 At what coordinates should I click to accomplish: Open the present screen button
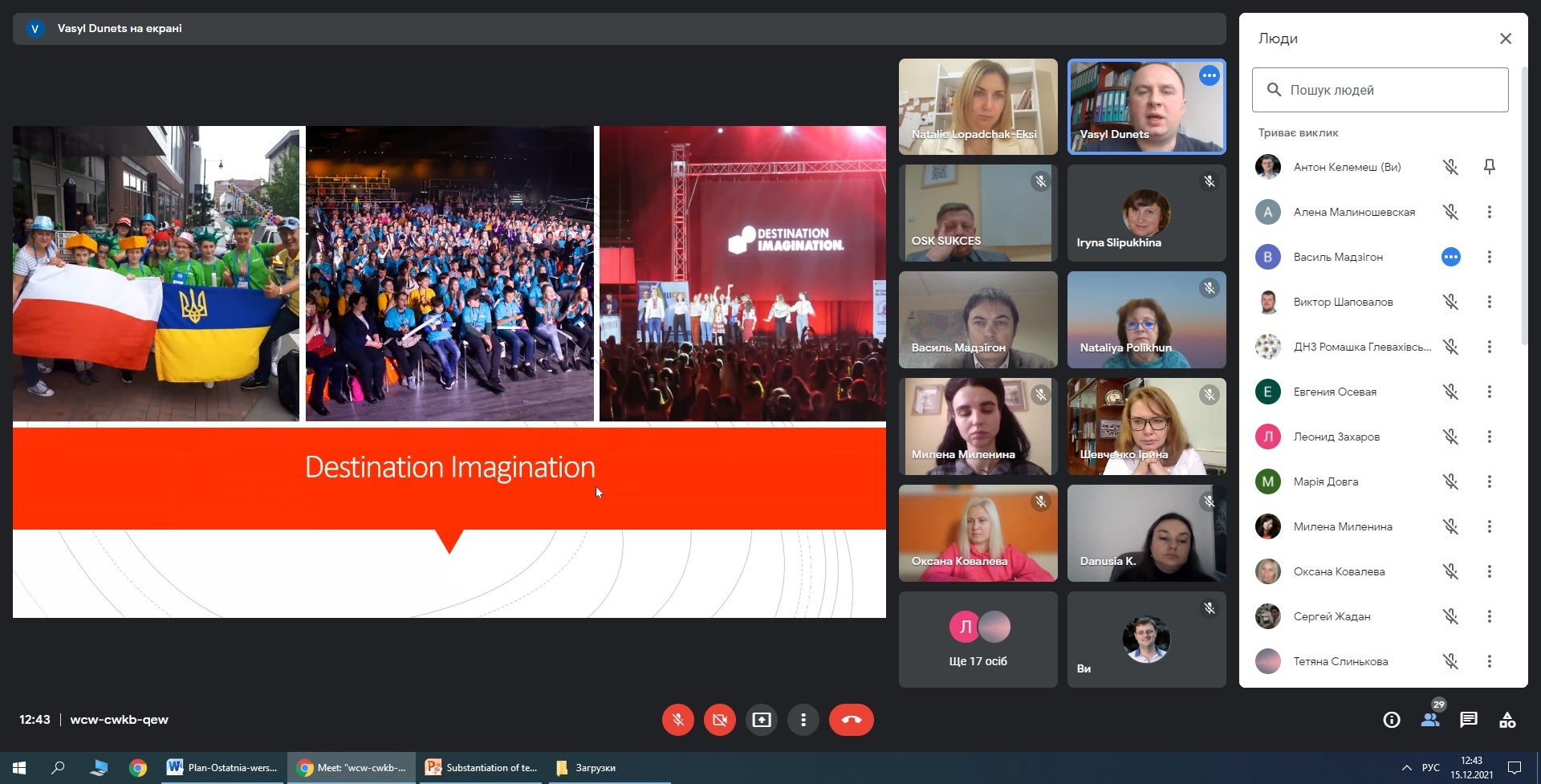[x=762, y=720]
